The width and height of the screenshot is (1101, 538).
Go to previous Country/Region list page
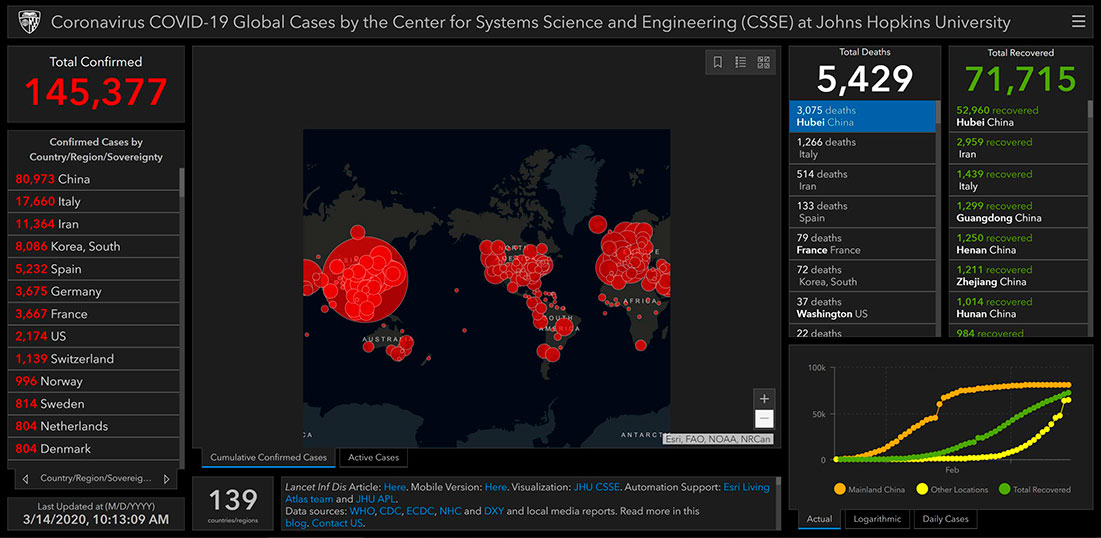click(x=26, y=479)
